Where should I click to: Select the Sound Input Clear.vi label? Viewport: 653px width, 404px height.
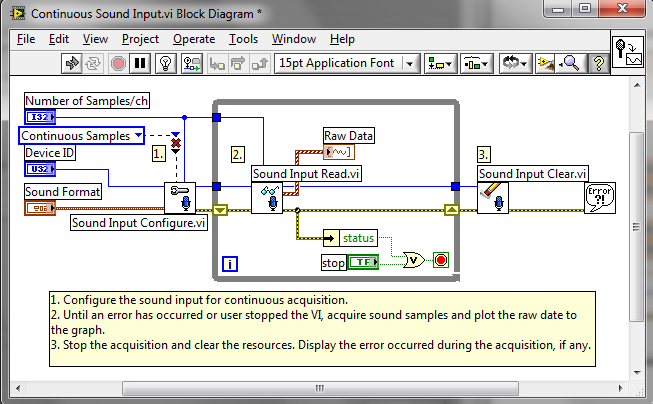[533, 174]
